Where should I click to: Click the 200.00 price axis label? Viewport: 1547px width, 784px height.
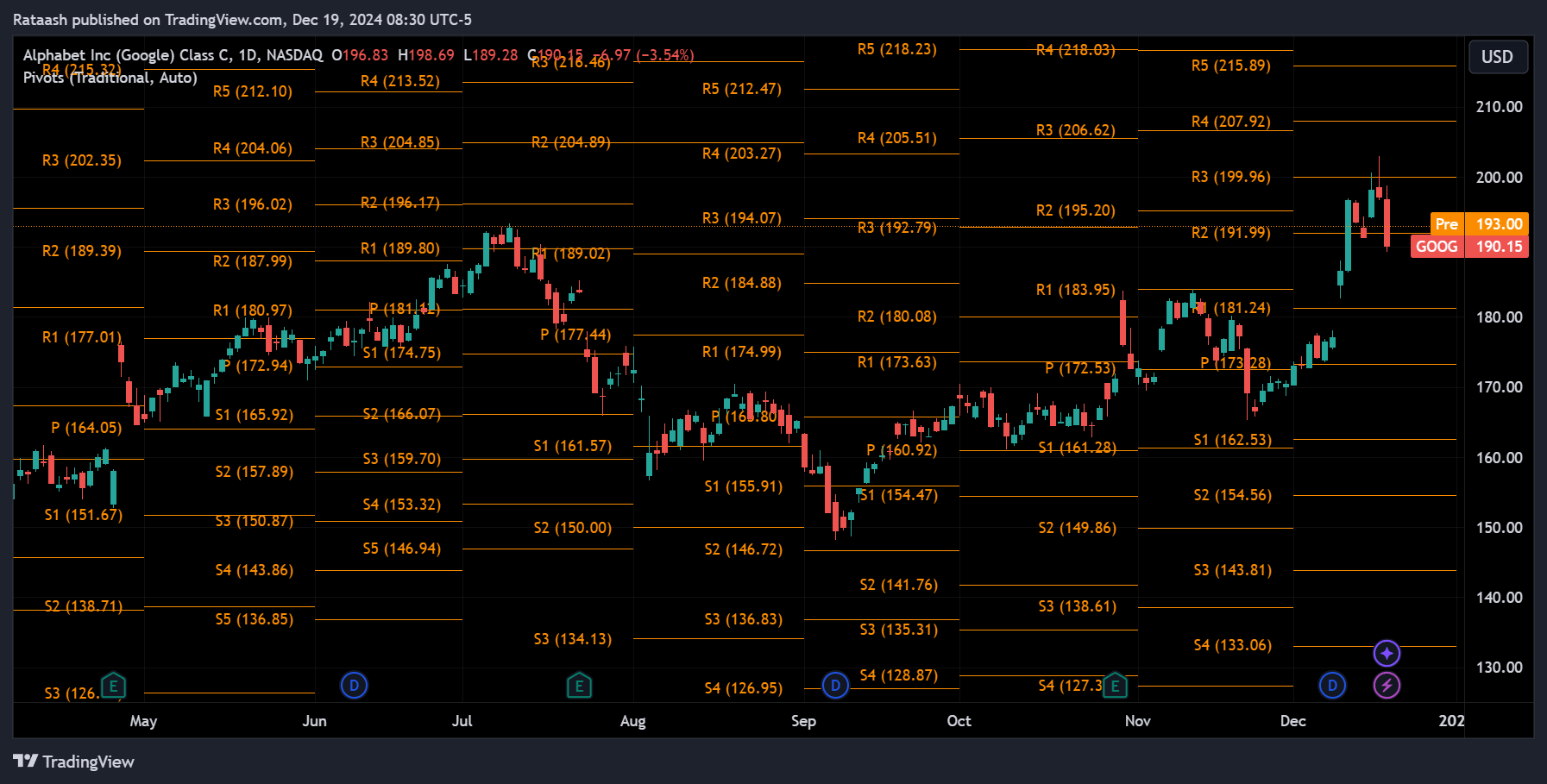tap(1500, 178)
